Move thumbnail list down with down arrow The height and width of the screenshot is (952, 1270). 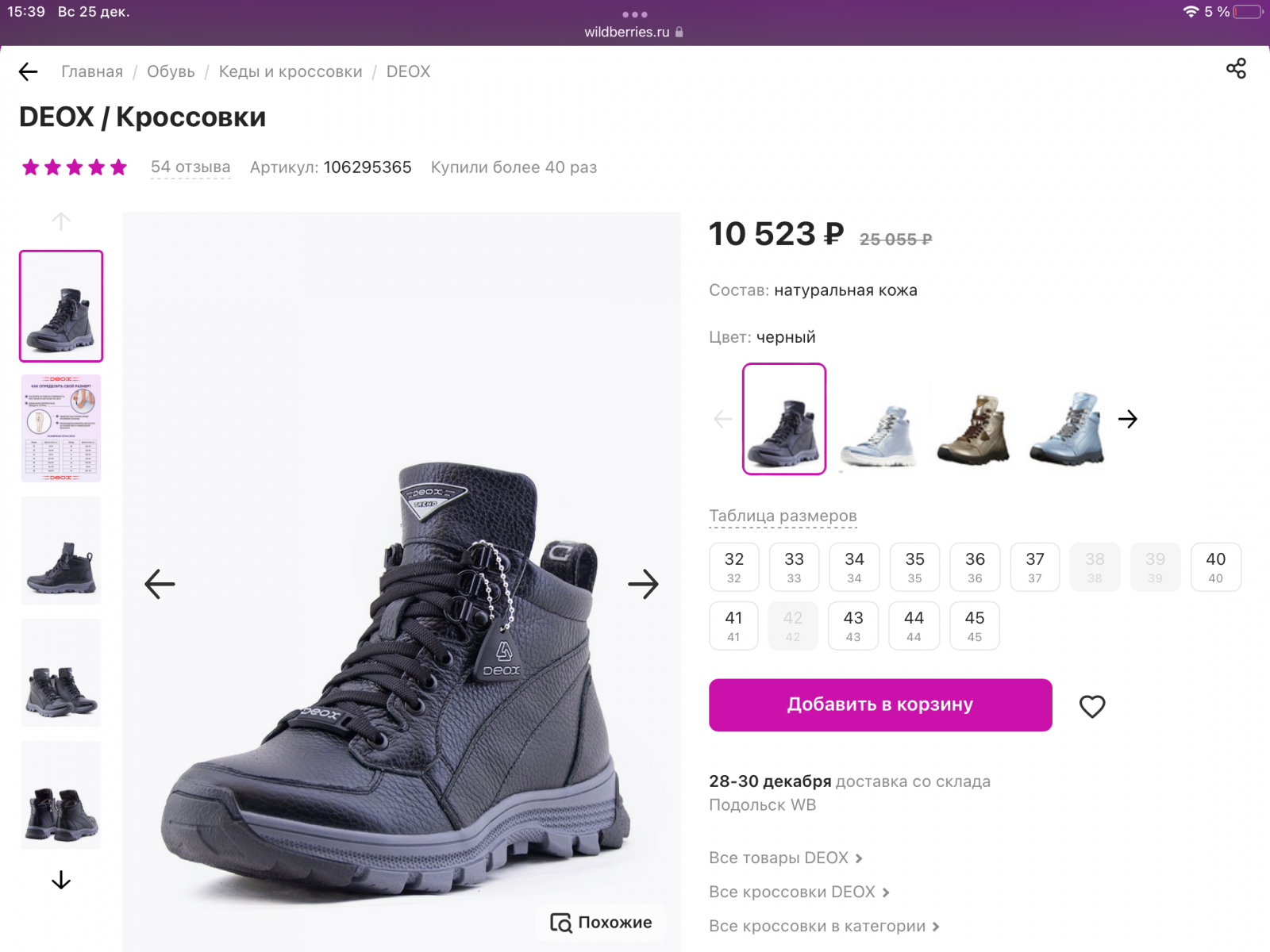(61, 881)
